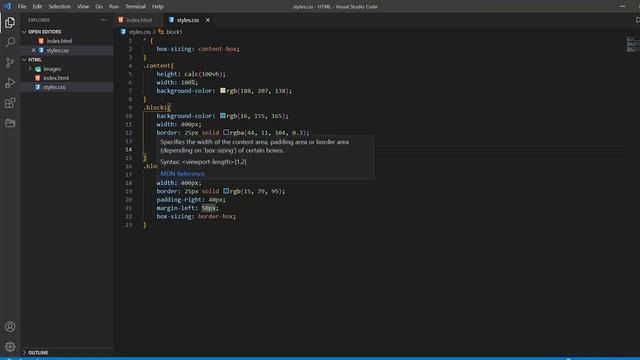640x360 pixels.
Task: Open the Accounts menu icon
Action: [x=10, y=327]
